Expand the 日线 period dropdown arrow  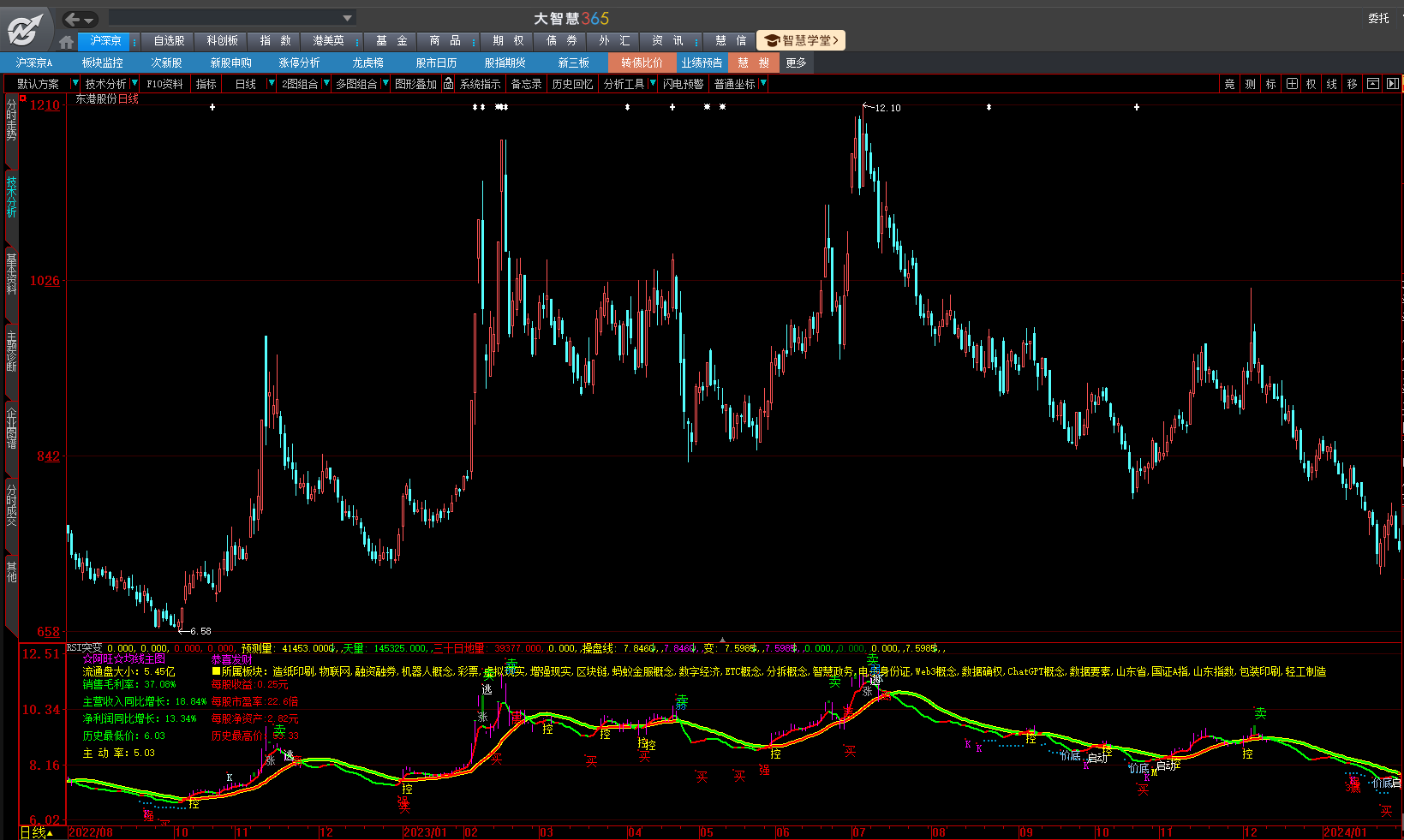(272, 84)
